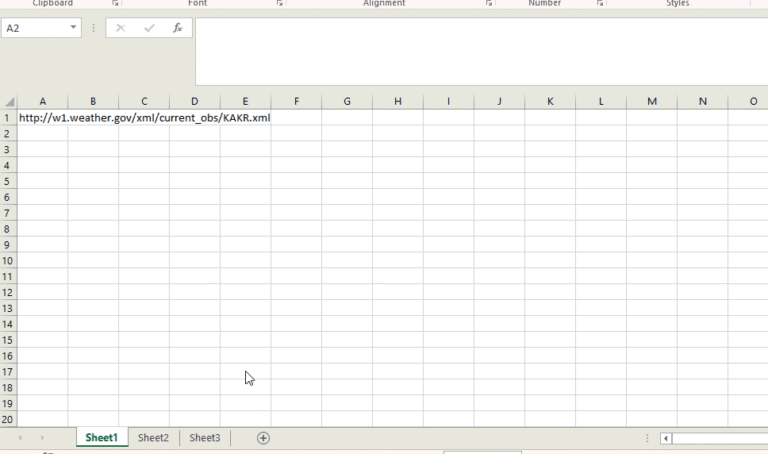The width and height of the screenshot is (768, 454).
Task: Select row 20 header
Action: (7, 419)
